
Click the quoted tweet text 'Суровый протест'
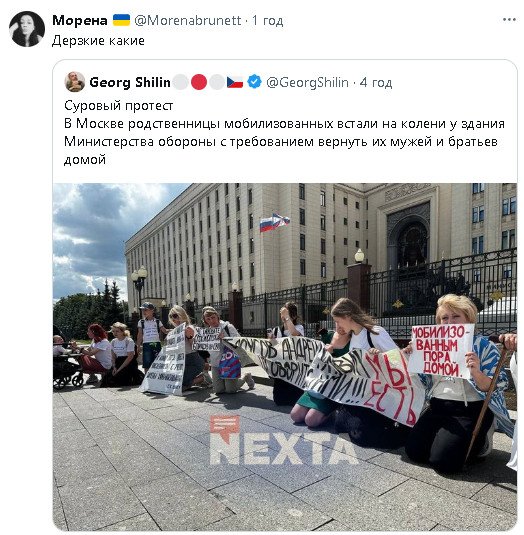[x=119, y=105]
